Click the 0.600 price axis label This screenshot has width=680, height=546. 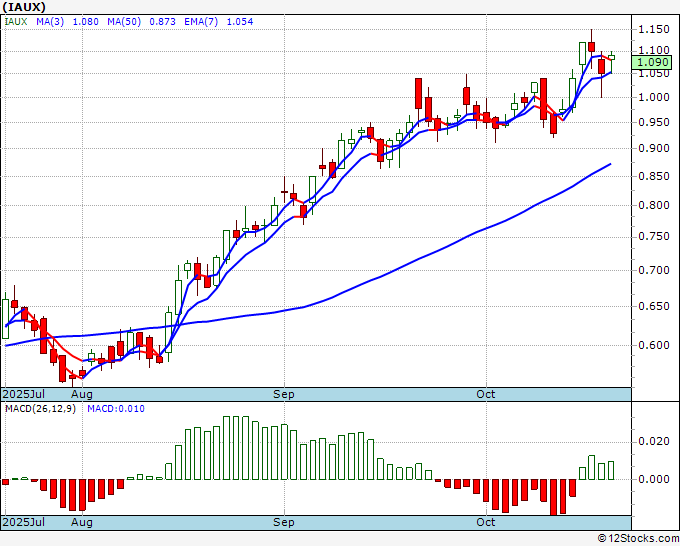point(654,345)
